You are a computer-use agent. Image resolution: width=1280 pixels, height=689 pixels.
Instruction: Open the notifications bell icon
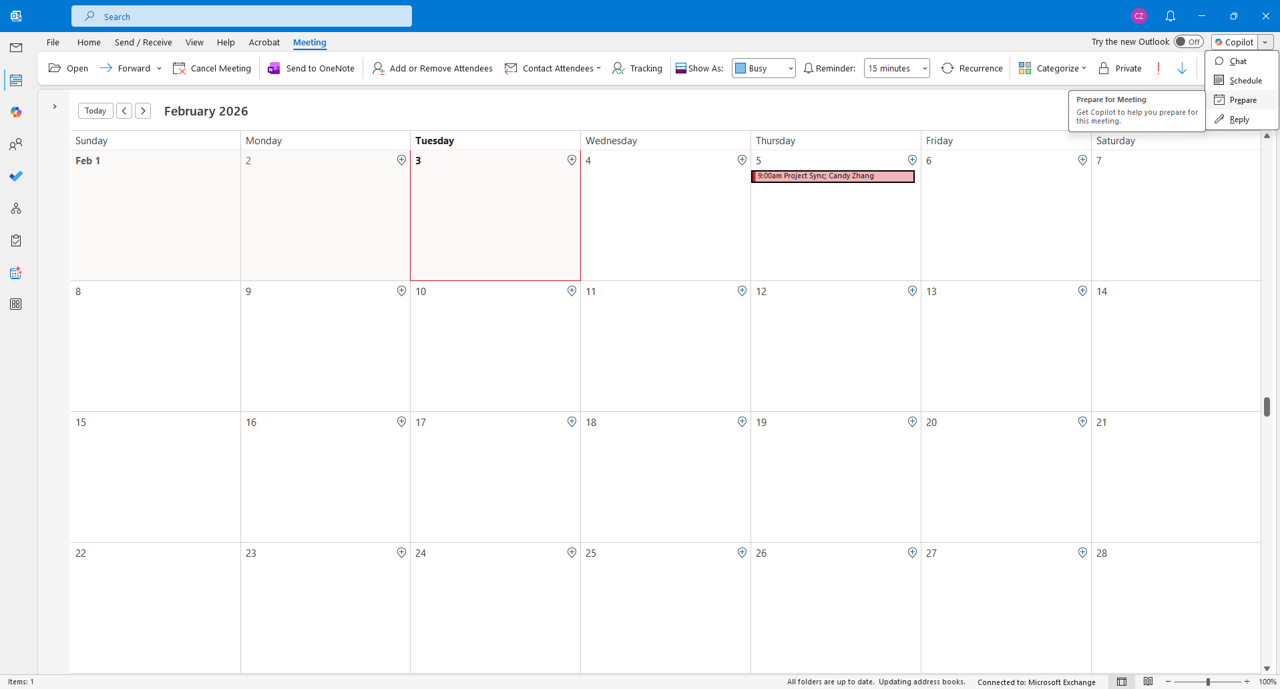1170,16
